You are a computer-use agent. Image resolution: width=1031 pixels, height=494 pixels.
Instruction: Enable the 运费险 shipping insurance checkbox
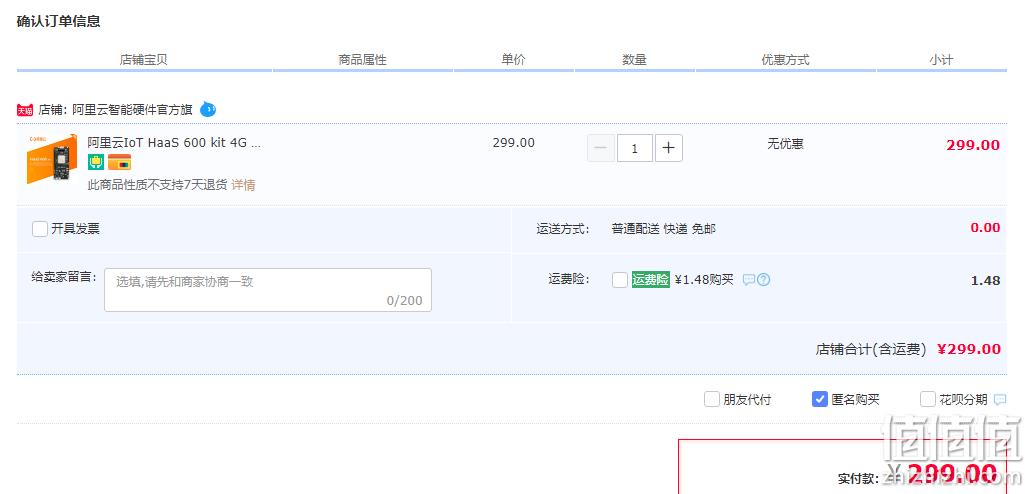point(619,280)
